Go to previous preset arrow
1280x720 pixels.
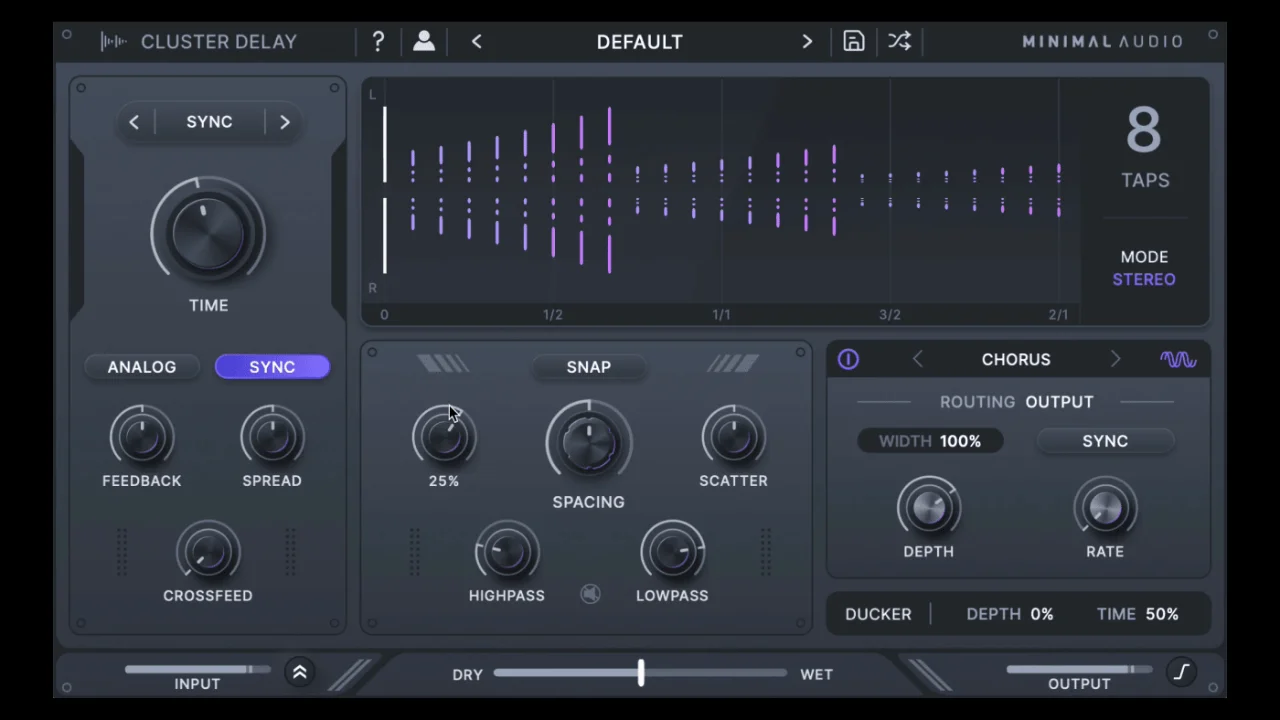476,42
